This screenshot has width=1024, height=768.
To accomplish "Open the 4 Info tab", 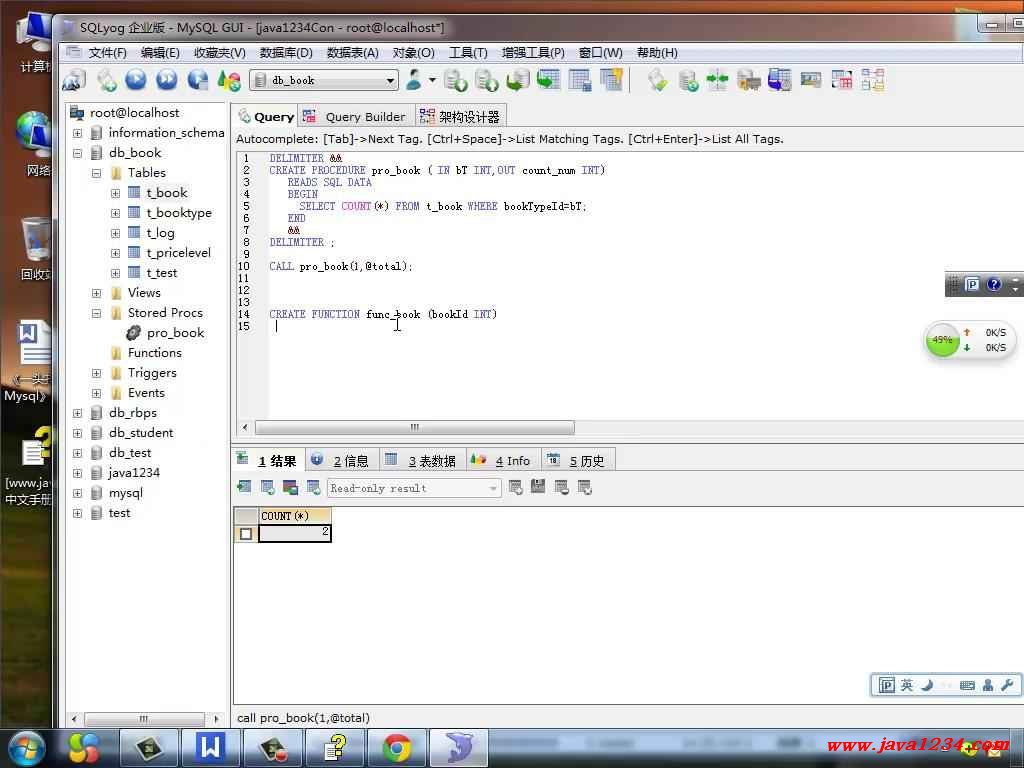I will (502, 461).
